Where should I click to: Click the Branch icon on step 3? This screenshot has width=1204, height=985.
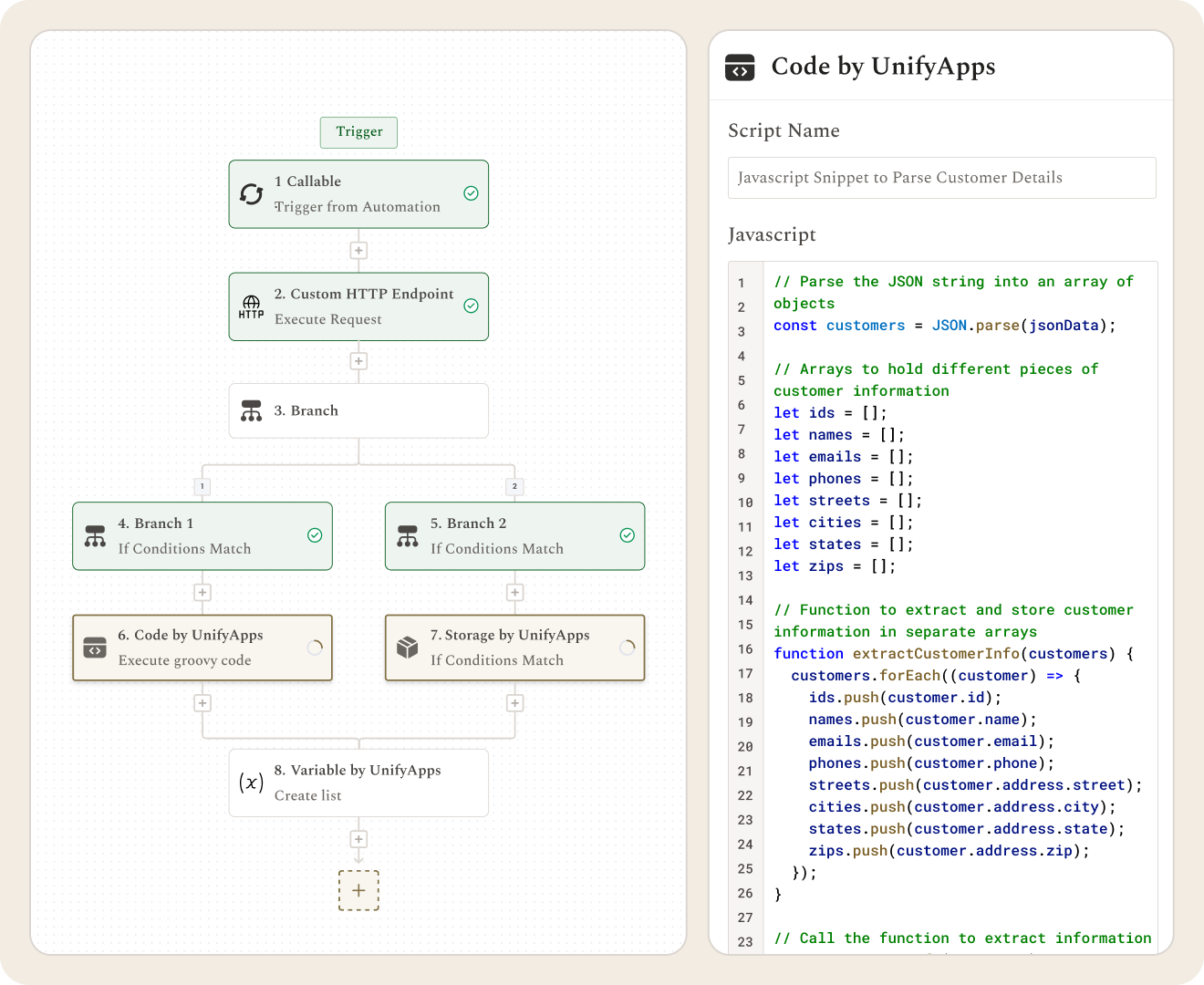coord(252,411)
